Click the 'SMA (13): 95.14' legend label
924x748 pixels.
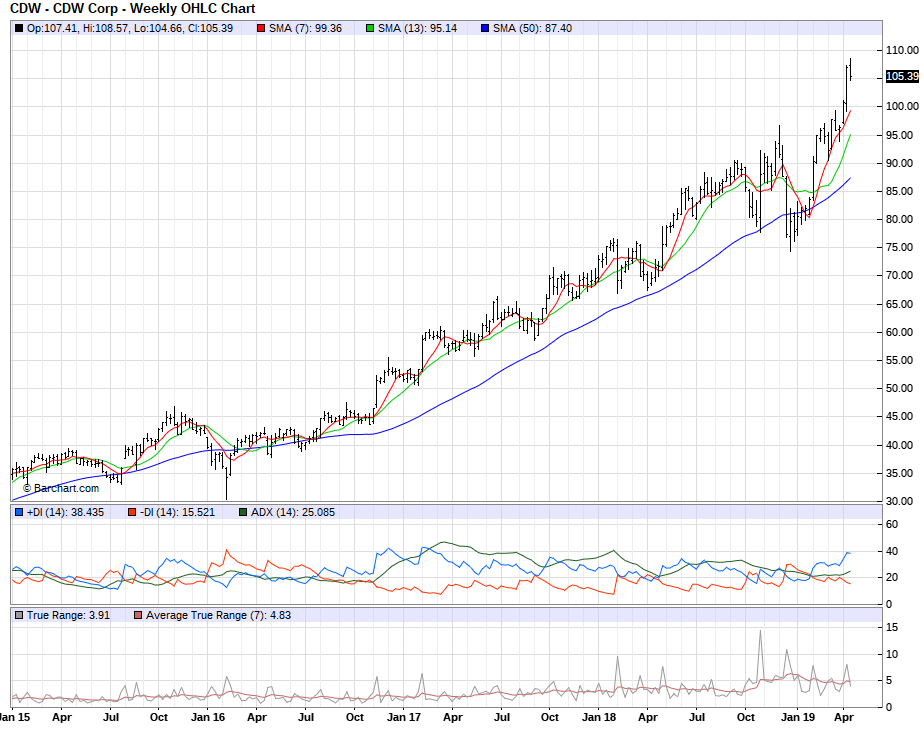point(417,28)
